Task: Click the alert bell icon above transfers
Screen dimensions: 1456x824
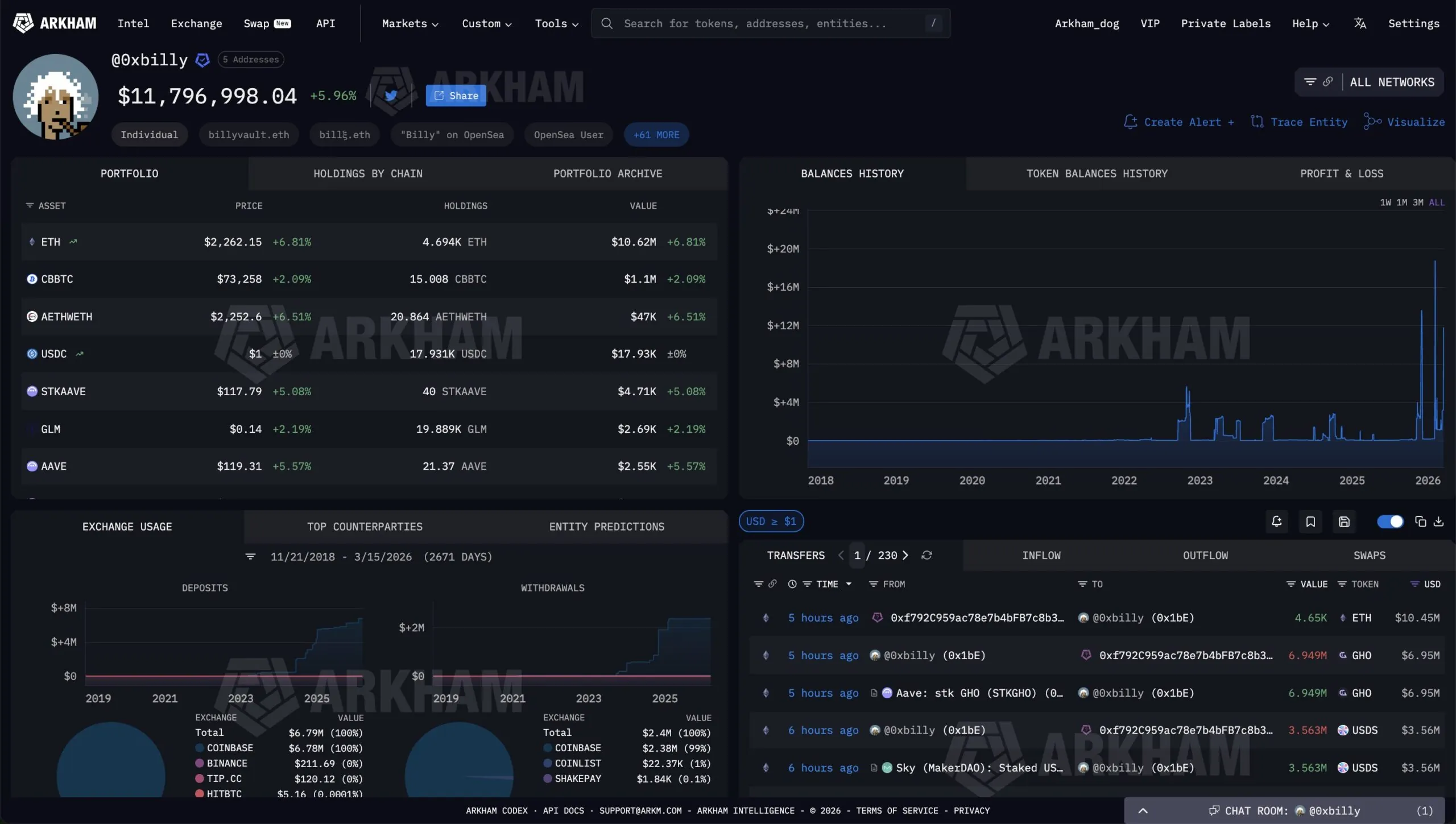Action: [x=1276, y=521]
